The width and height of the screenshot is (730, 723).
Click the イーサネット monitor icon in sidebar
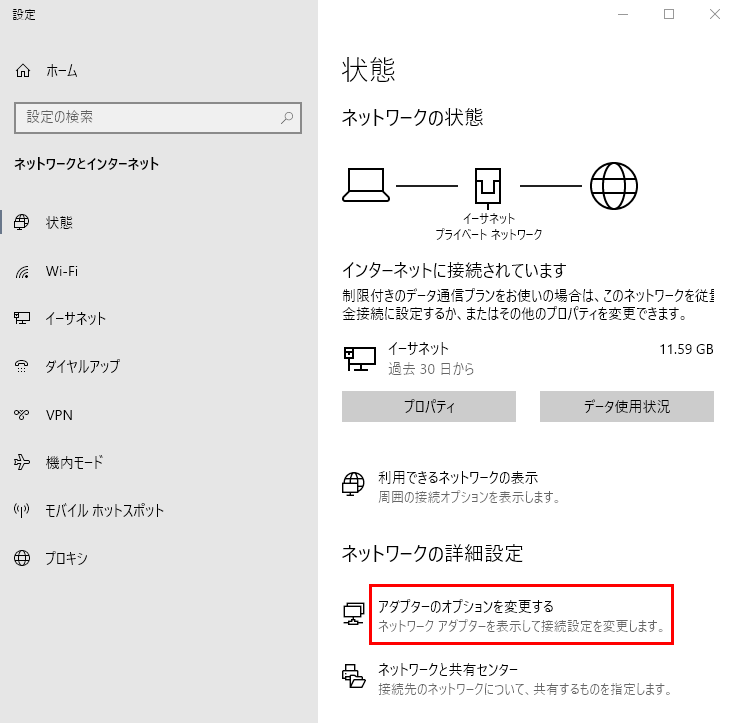tap(21, 318)
